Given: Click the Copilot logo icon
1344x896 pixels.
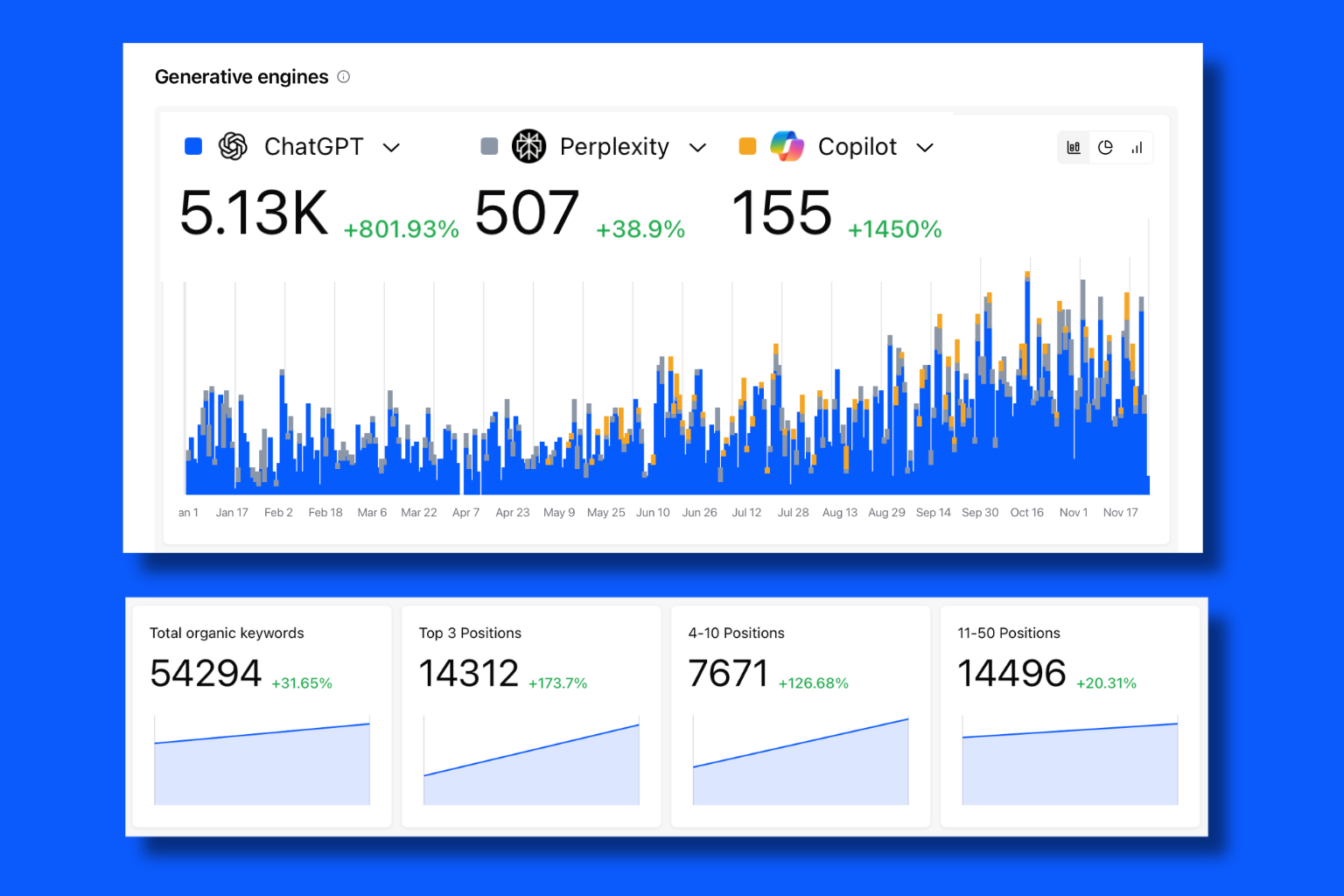Looking at the screenshot, I should click(787, 146).
